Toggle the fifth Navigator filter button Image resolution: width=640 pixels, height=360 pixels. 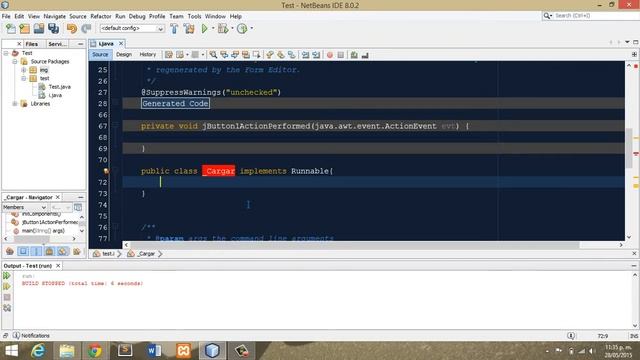[63, 251]
